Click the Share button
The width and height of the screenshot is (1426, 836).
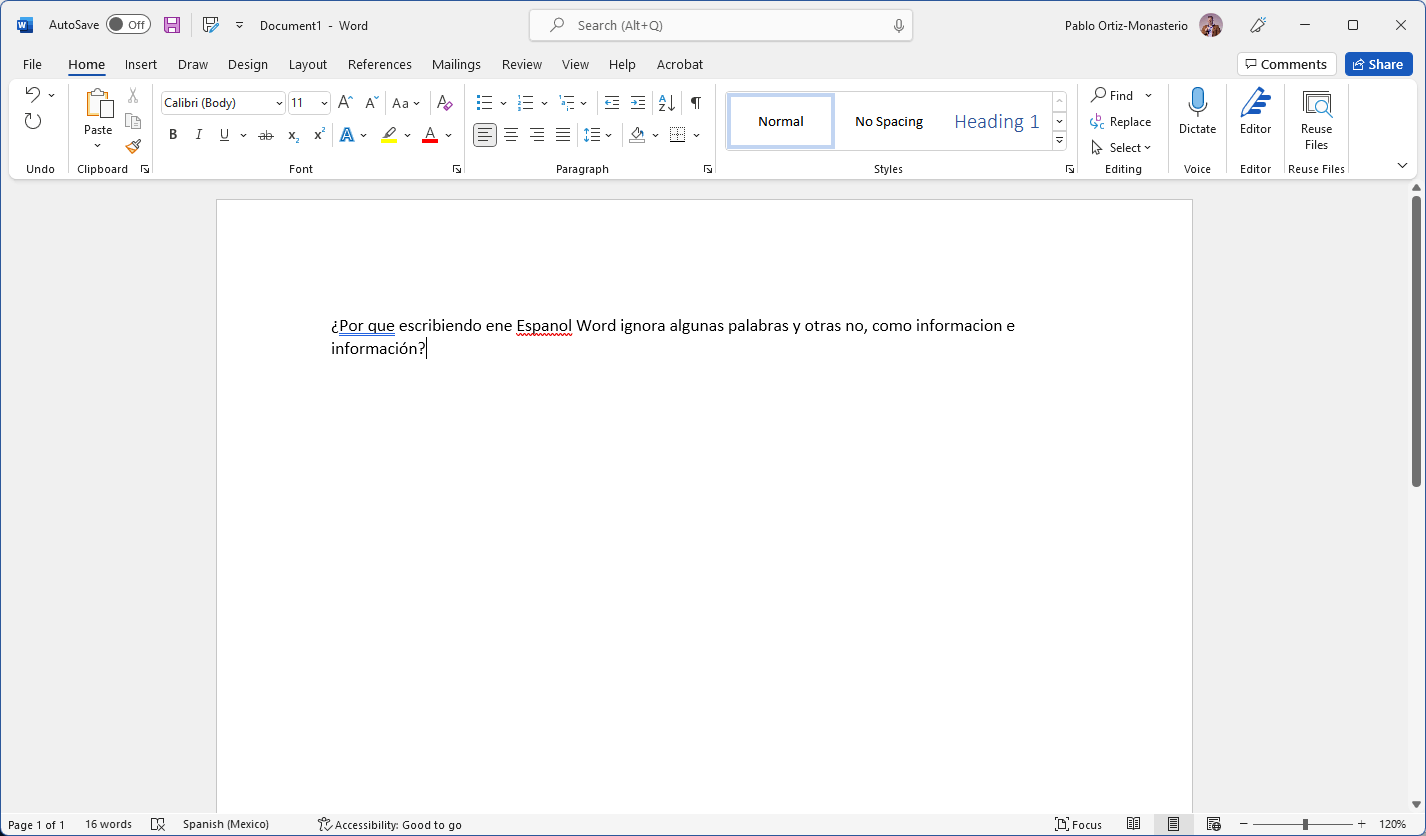[1378, 64]
